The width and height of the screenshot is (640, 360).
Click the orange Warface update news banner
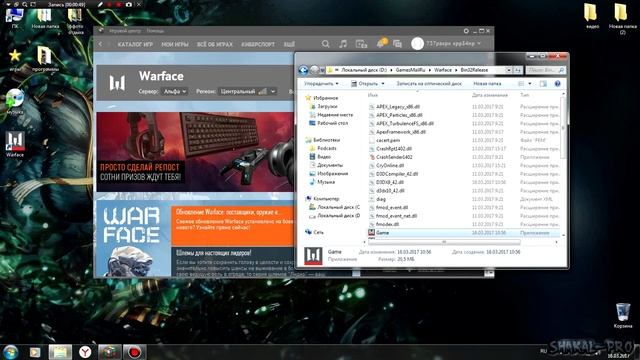click(x=233, y=226)
